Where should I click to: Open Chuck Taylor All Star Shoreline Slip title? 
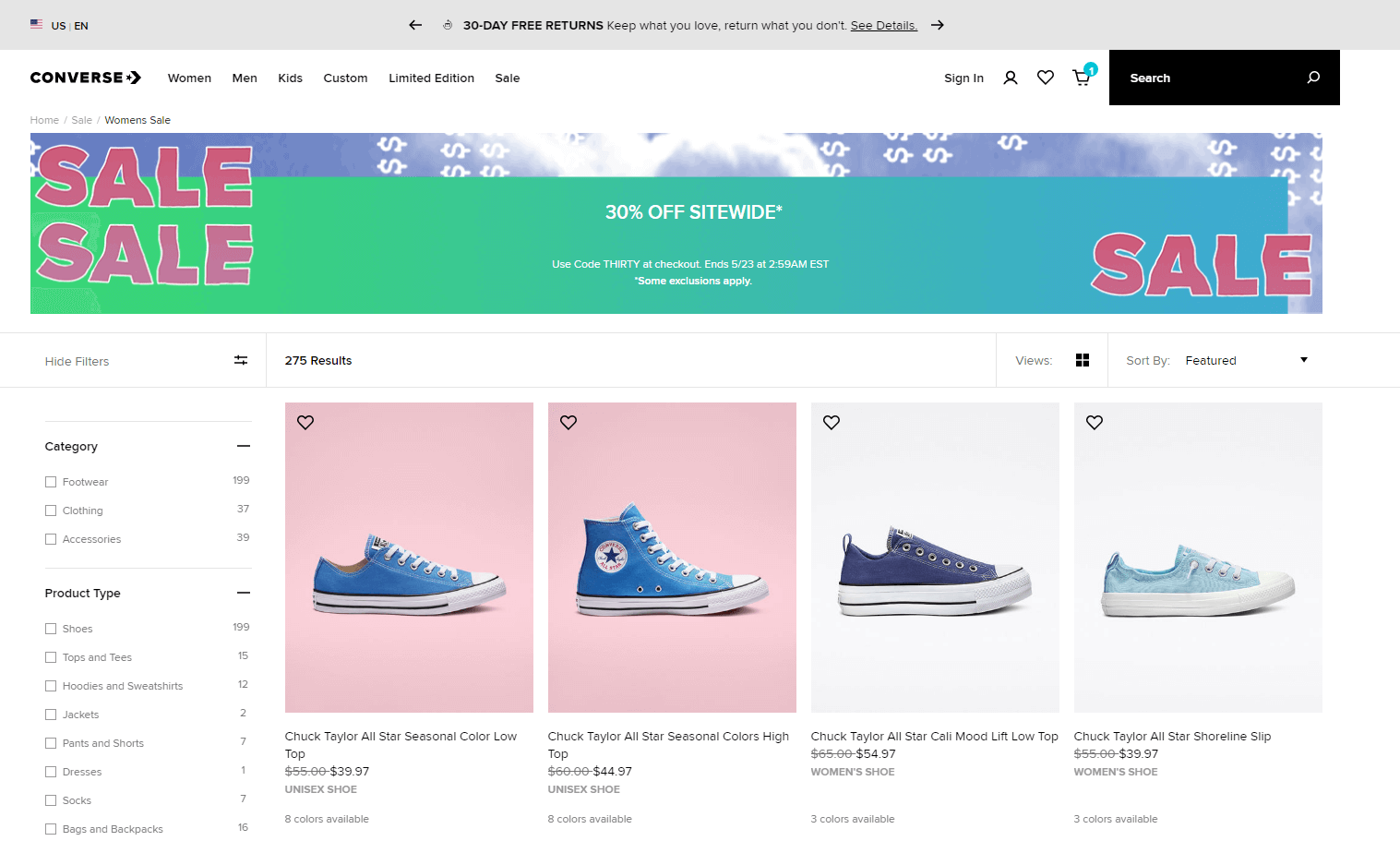(x=1172, y=737)
